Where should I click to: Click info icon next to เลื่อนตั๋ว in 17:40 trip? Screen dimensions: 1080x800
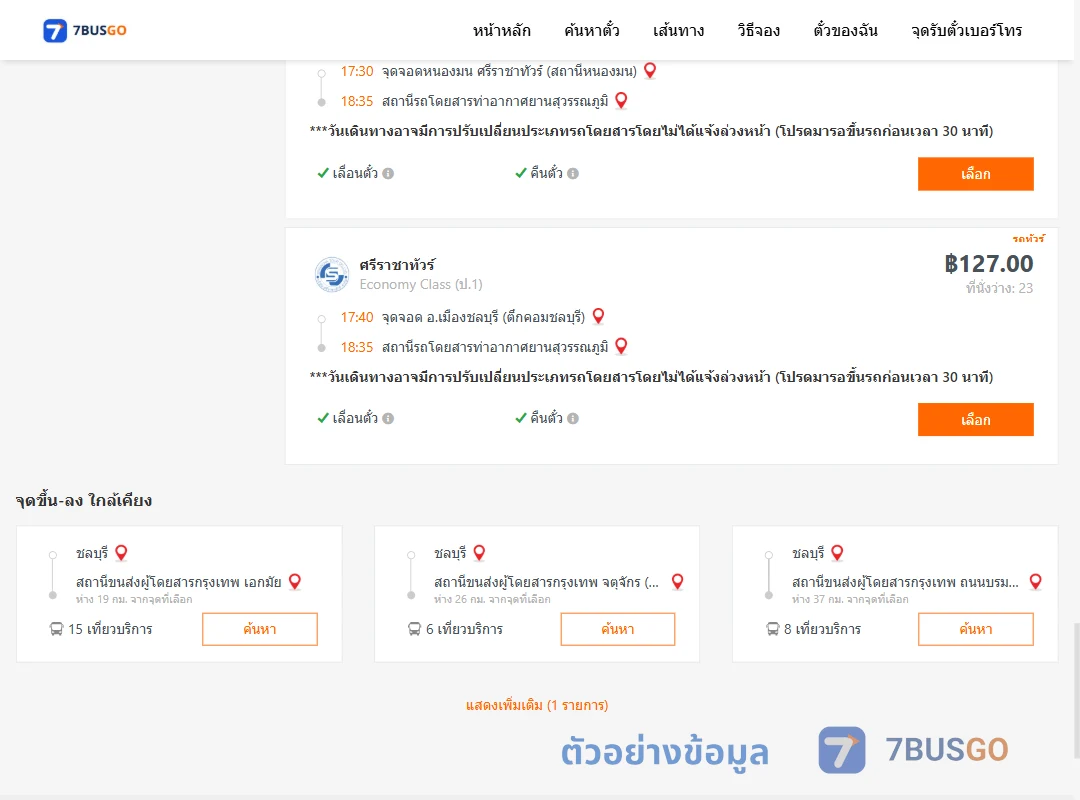point(388,418)
